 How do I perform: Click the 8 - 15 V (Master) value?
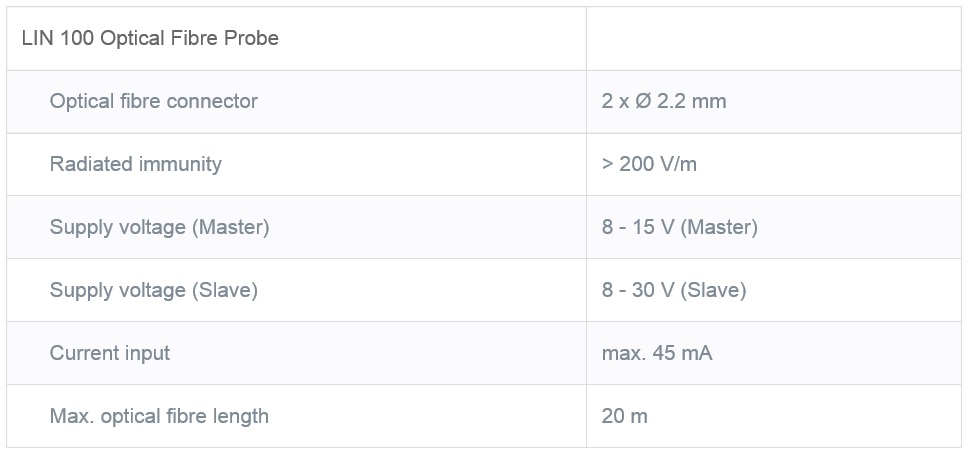click(x=679, y=227)
